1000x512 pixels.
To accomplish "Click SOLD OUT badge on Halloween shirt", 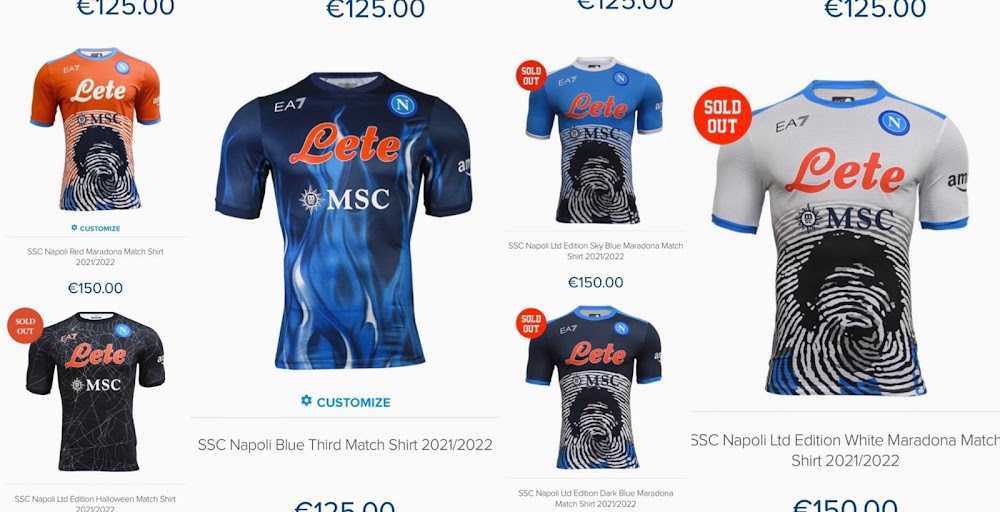I will pyautogui.click(x=25, y=326).
